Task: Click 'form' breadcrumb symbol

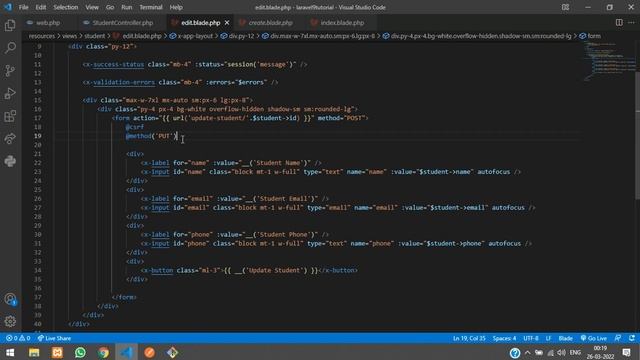Action: click(x=594, y=36)
